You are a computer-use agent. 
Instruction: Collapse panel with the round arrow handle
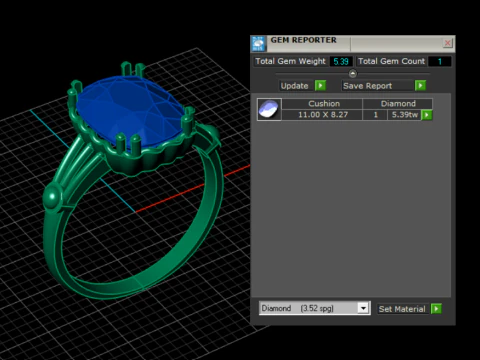click(352, 73)
